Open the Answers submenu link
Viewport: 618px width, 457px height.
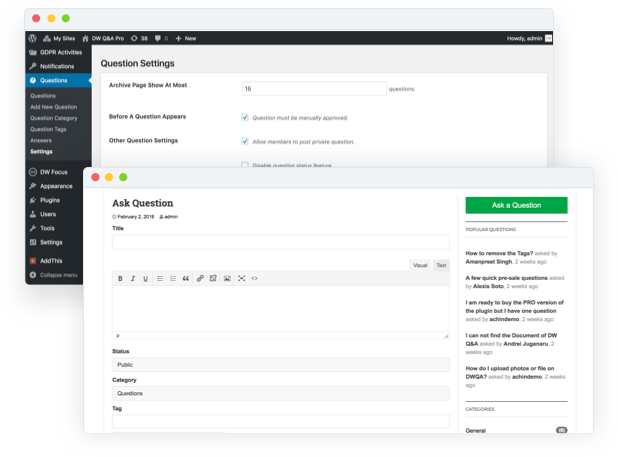(x=41, y=140)
